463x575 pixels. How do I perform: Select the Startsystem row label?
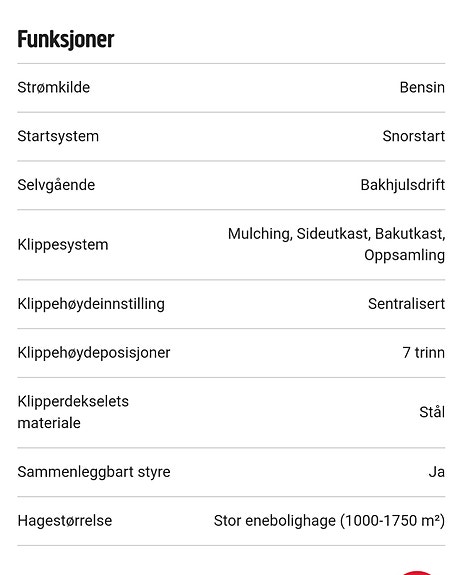[x=58, y=136]
